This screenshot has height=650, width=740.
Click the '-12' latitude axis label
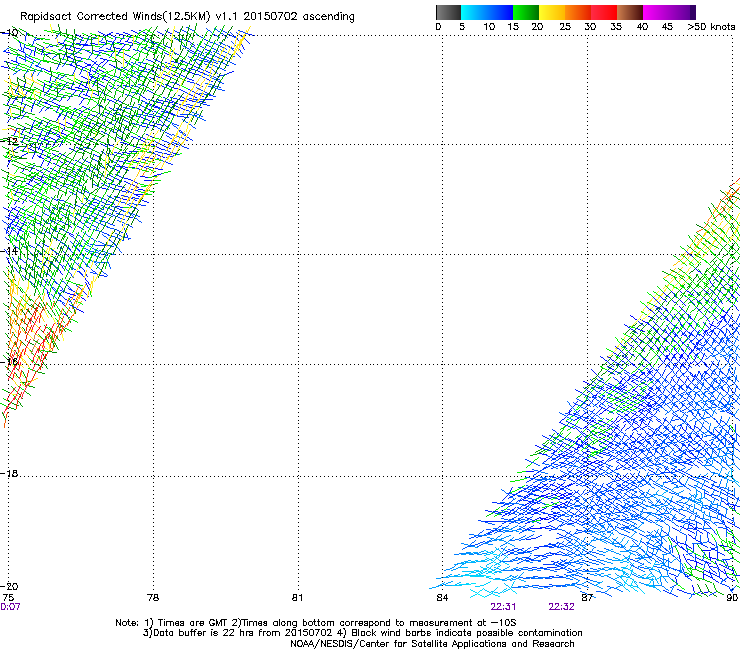9,141
